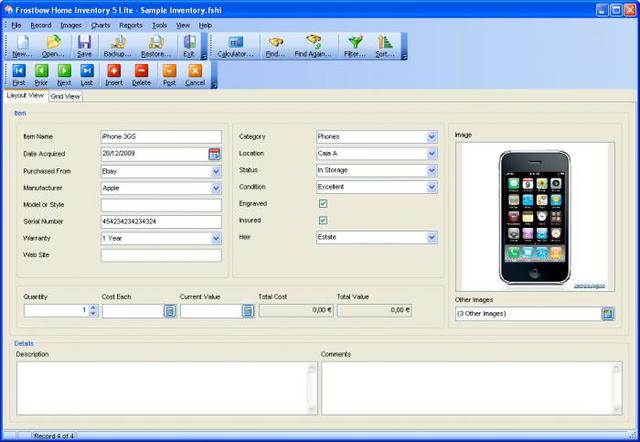Open the Help menu
This screenshot has width=640, height=442.
point(205,25)
